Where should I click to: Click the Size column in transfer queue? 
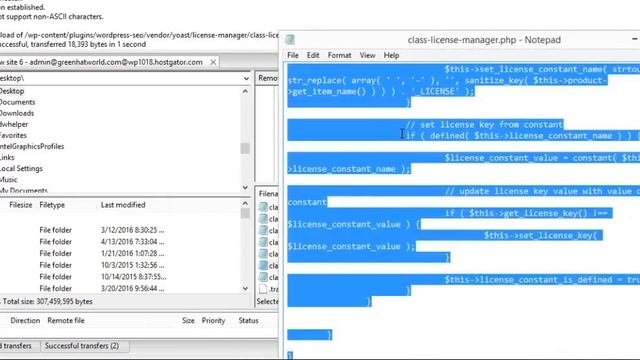(x=188, y=320)
